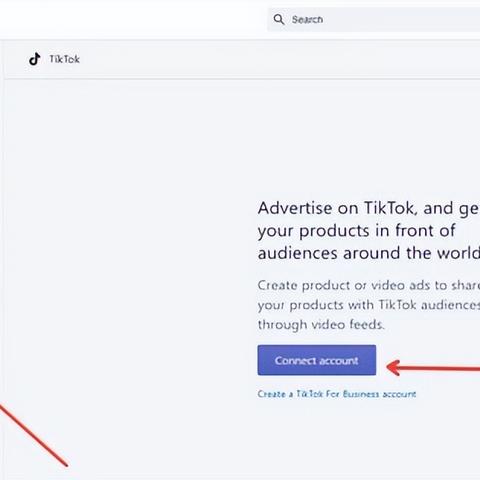Click the 'TikTok For Business' words in link
The height and width of the screenshot is (480, 480).
coord(338,394)
